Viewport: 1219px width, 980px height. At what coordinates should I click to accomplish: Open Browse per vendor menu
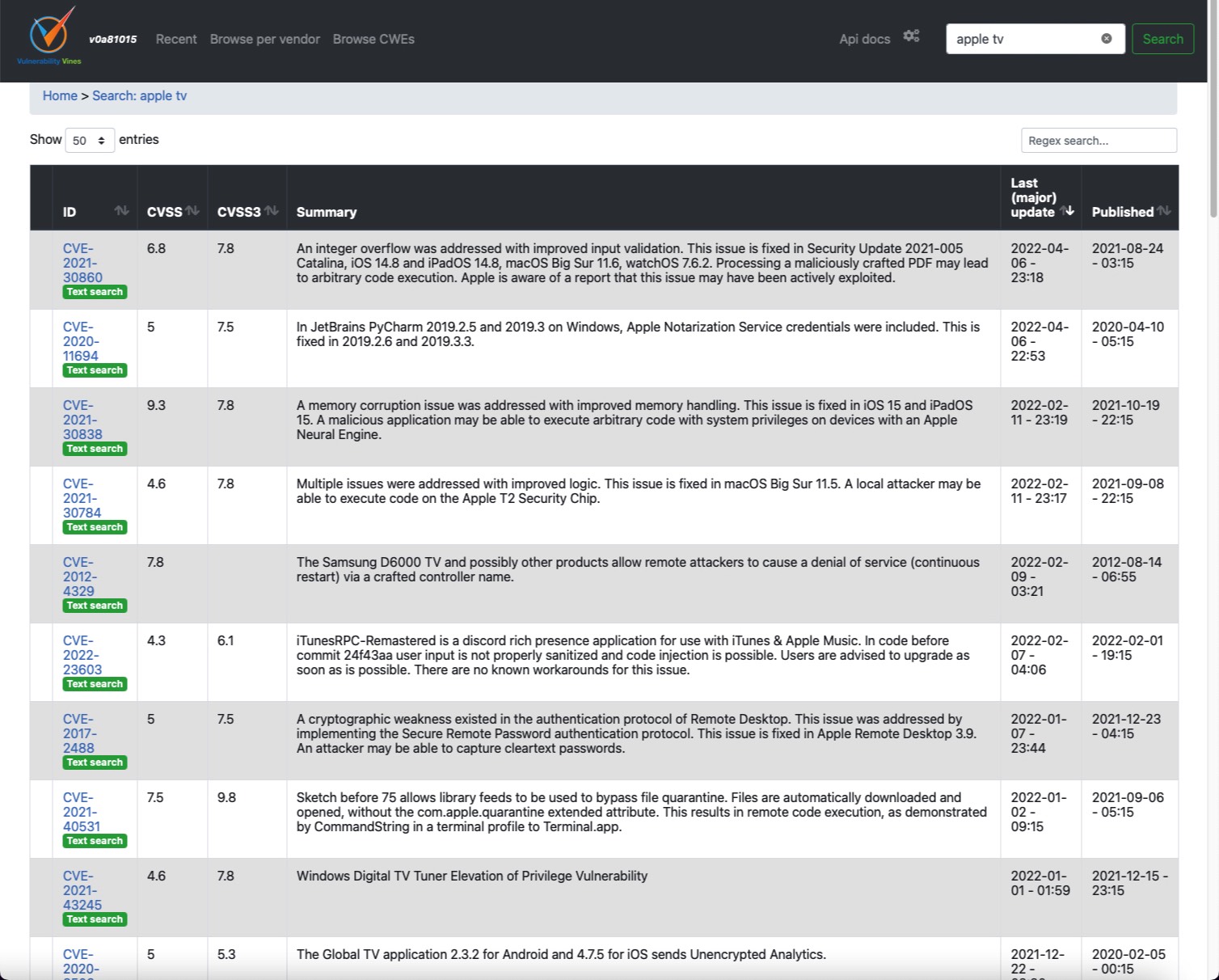tap(264, 39)
